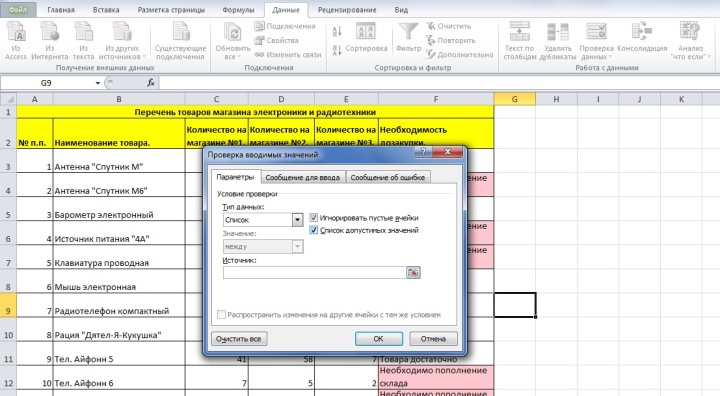Click the Очистить все button
The image size is (720, 396).
pos(239,339)
